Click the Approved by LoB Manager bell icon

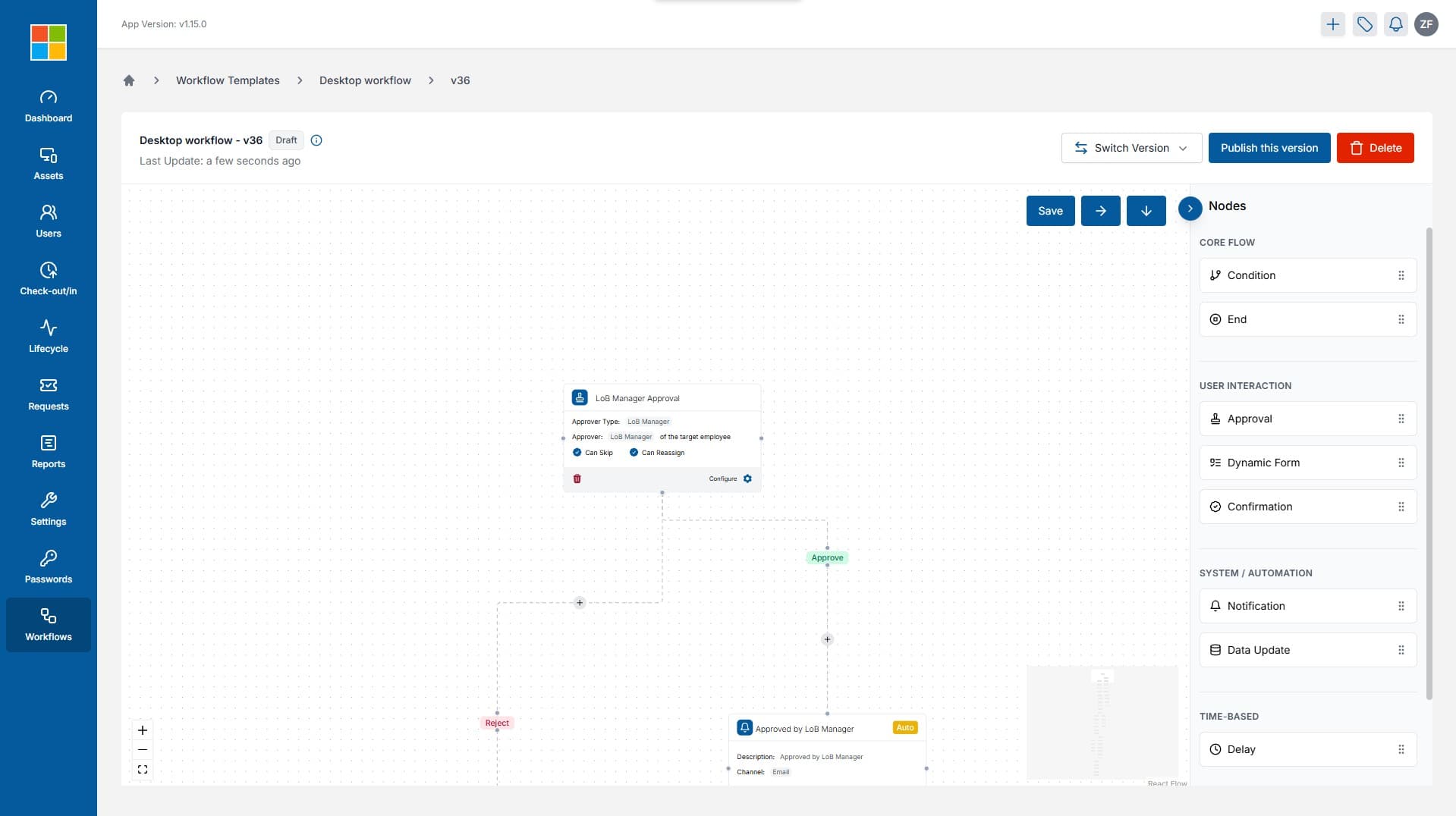[745, 728]
